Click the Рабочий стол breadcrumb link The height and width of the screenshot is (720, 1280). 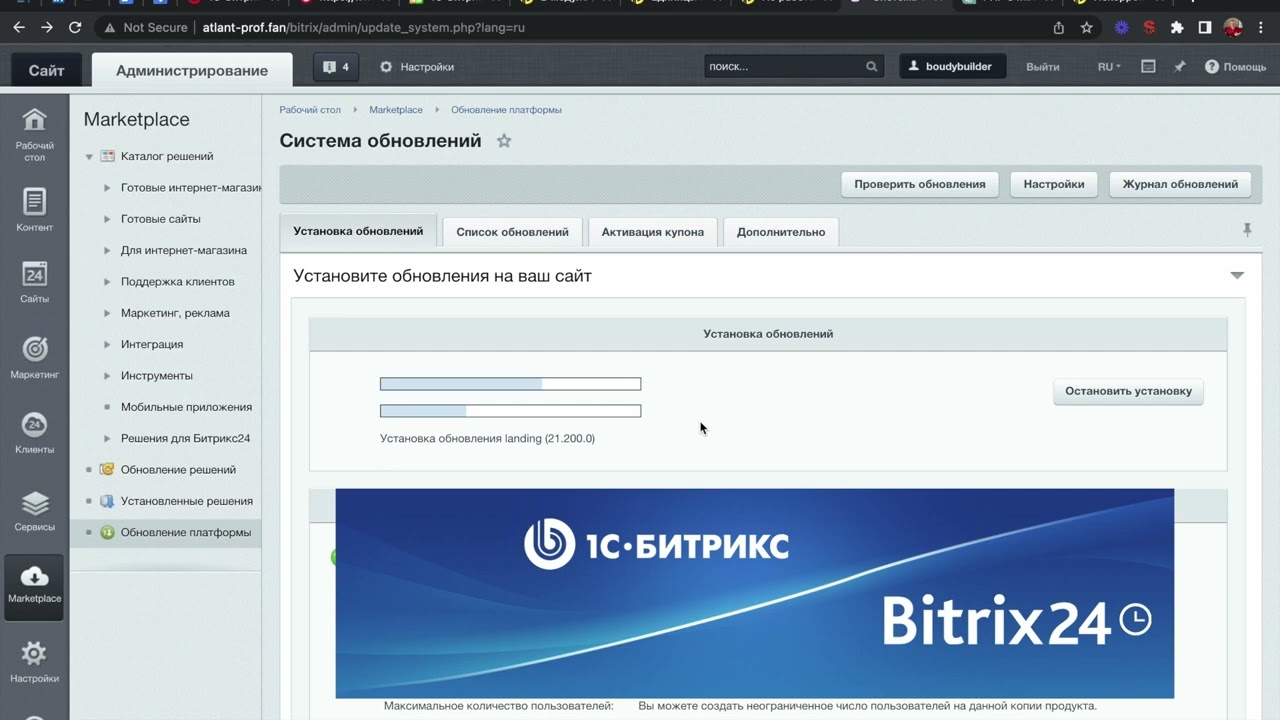310,110
